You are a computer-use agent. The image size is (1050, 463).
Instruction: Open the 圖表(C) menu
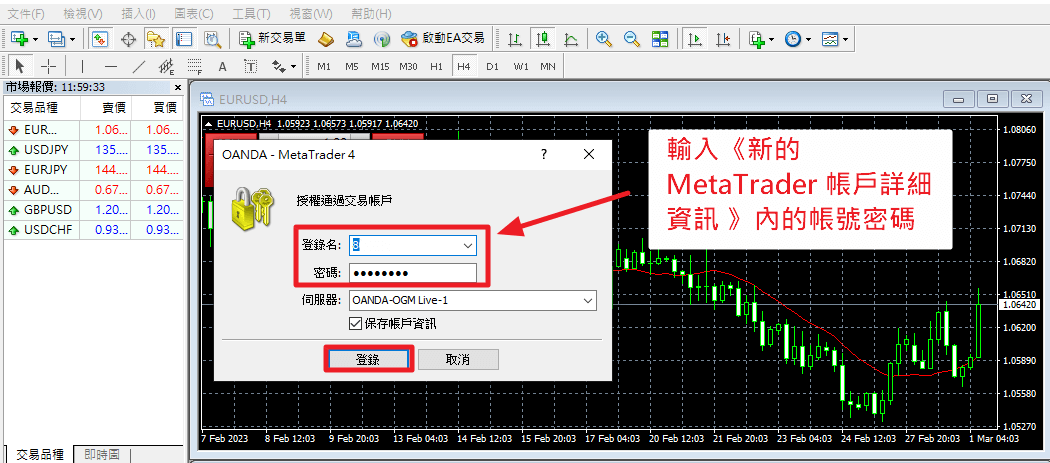click(x=194, y=13)
